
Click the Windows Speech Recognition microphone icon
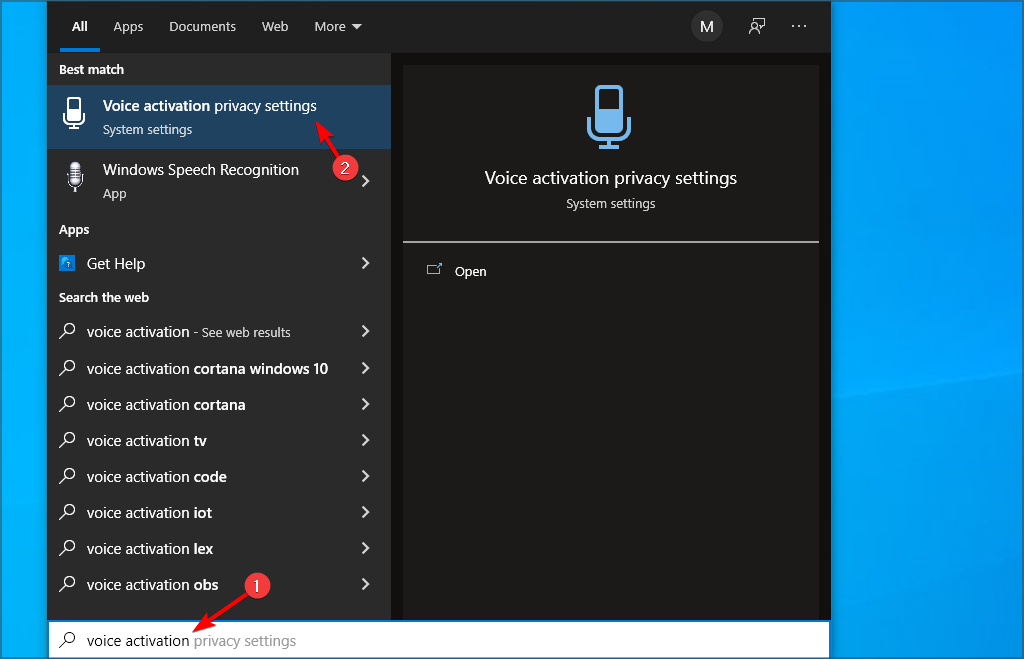[75, 177]
